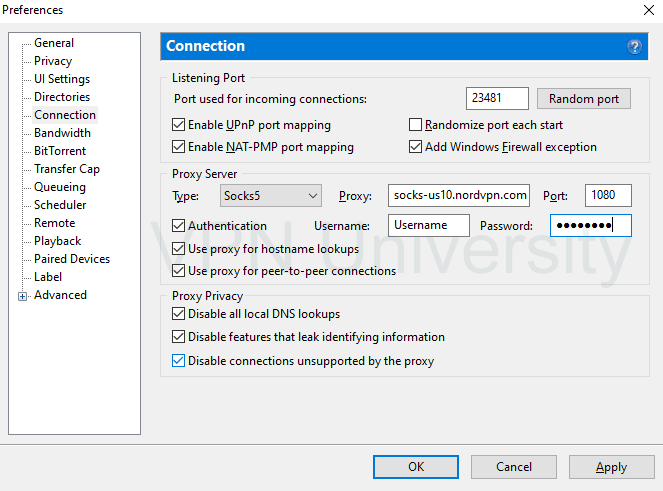The width and height of the screenshot is (663, 491).
Task: Select Transfer Cap in the tree
Action: click(x=67, y=169)
